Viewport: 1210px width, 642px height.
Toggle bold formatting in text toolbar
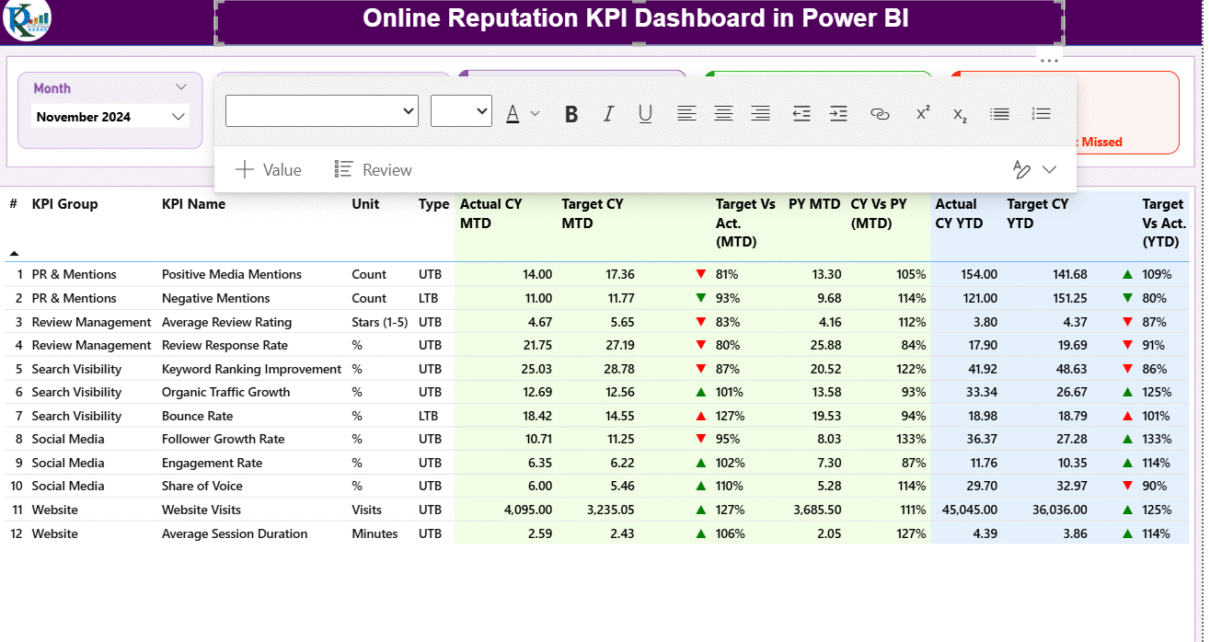coord(571,114)
